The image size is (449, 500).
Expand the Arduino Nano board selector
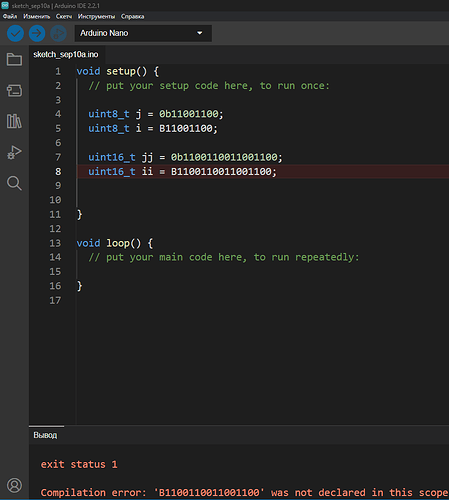tap(143, 33)
